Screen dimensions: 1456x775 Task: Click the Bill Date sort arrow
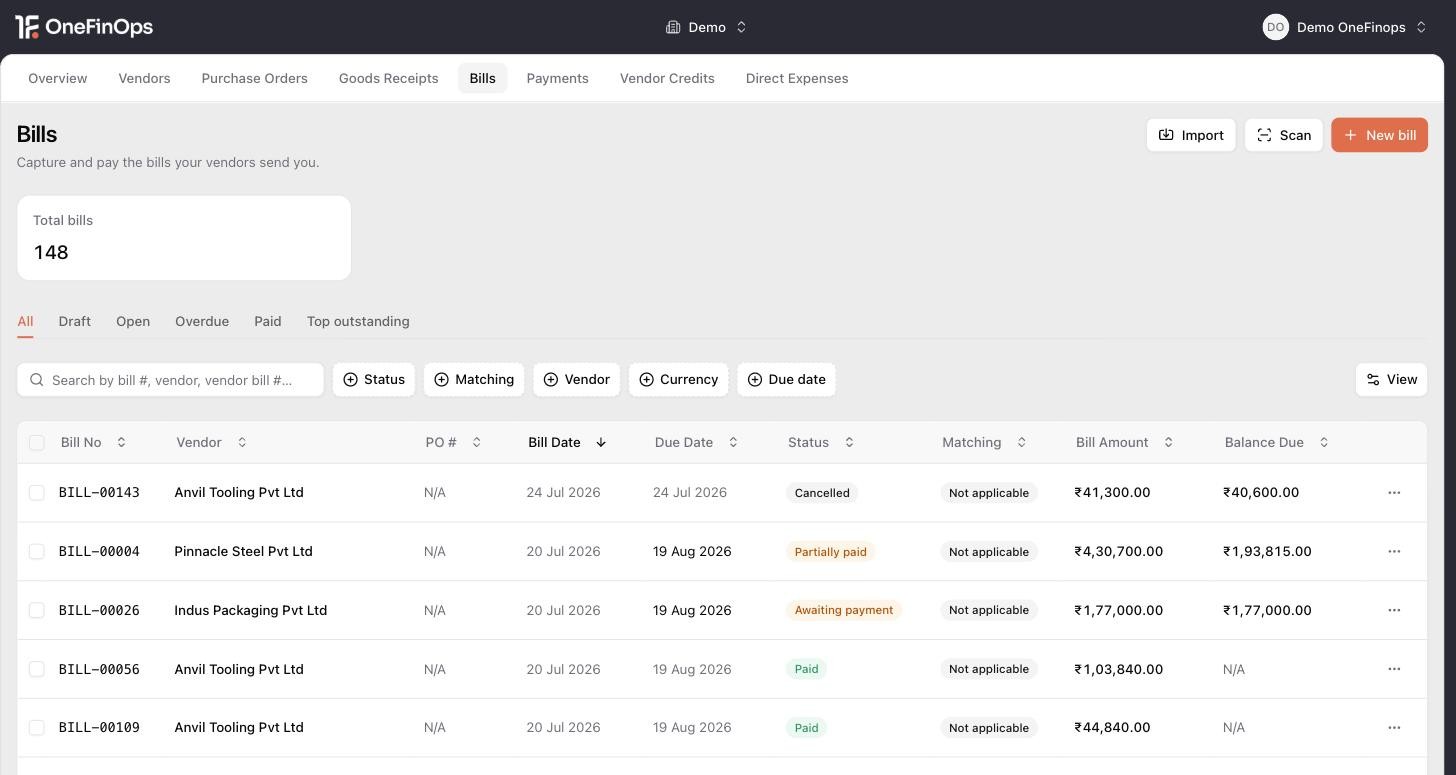[601, 442]
